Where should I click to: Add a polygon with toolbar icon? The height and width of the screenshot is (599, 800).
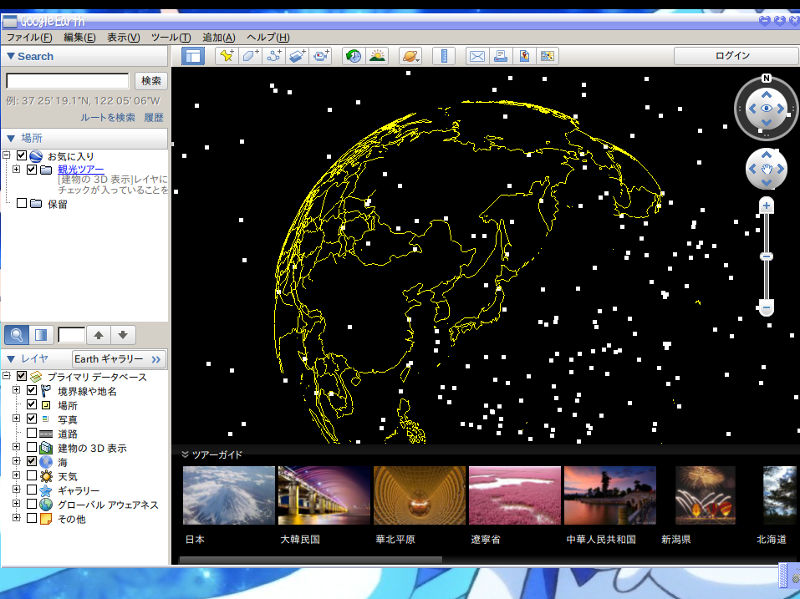pyautogui.click(x=250, y=56)
